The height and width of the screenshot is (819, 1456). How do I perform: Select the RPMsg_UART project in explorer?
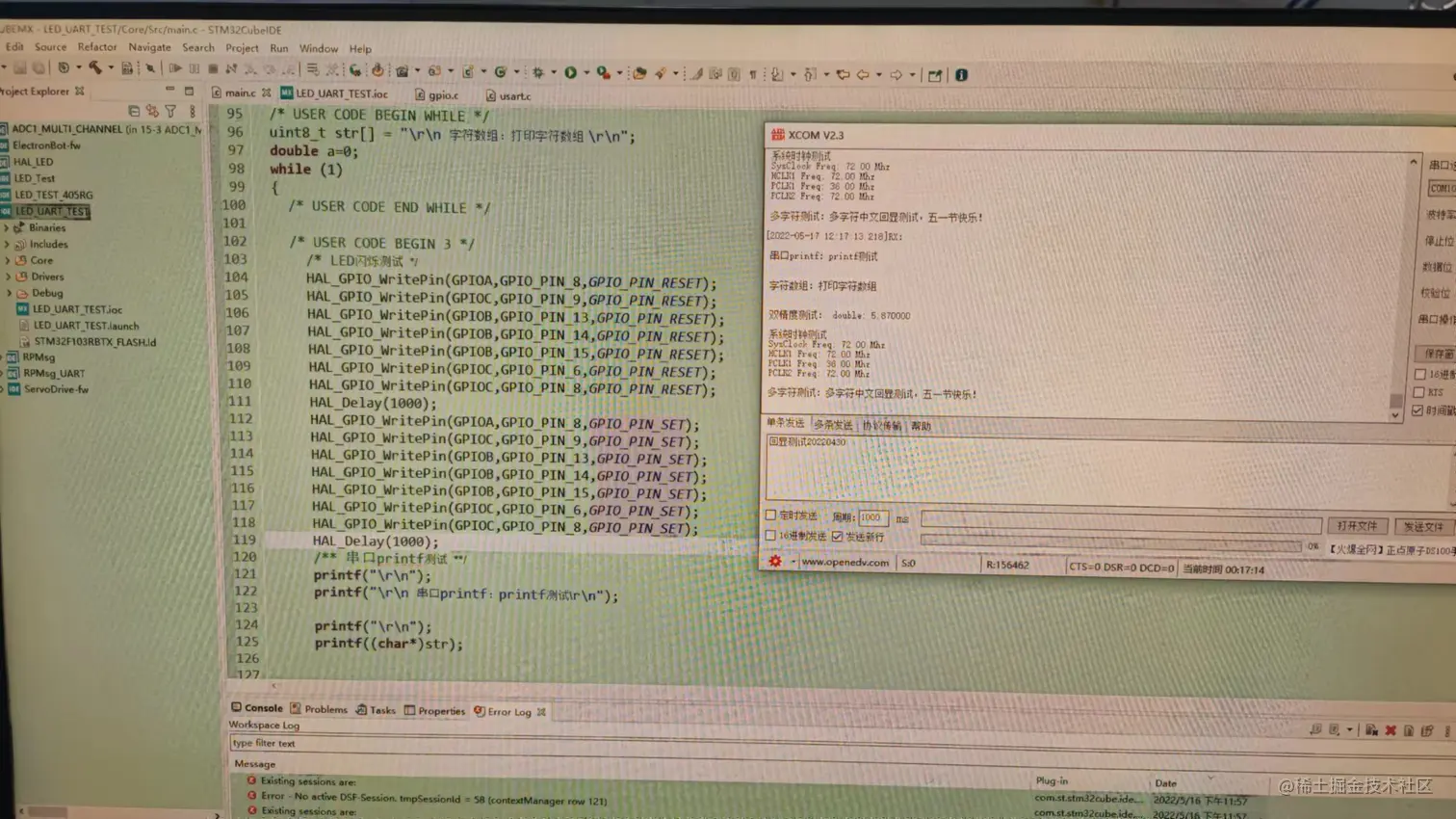[54, 373]
